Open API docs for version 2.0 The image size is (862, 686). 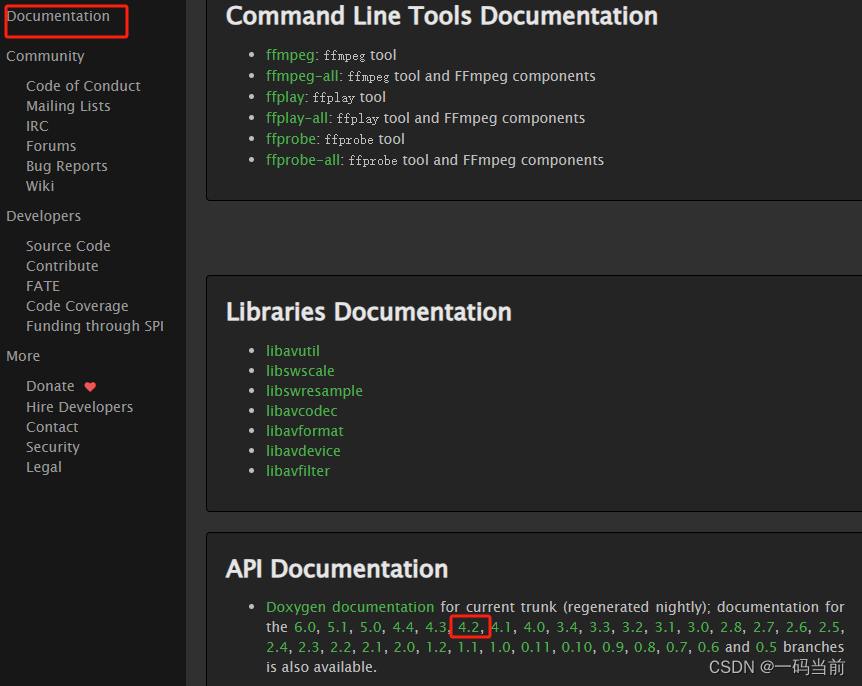coord(404,648)
